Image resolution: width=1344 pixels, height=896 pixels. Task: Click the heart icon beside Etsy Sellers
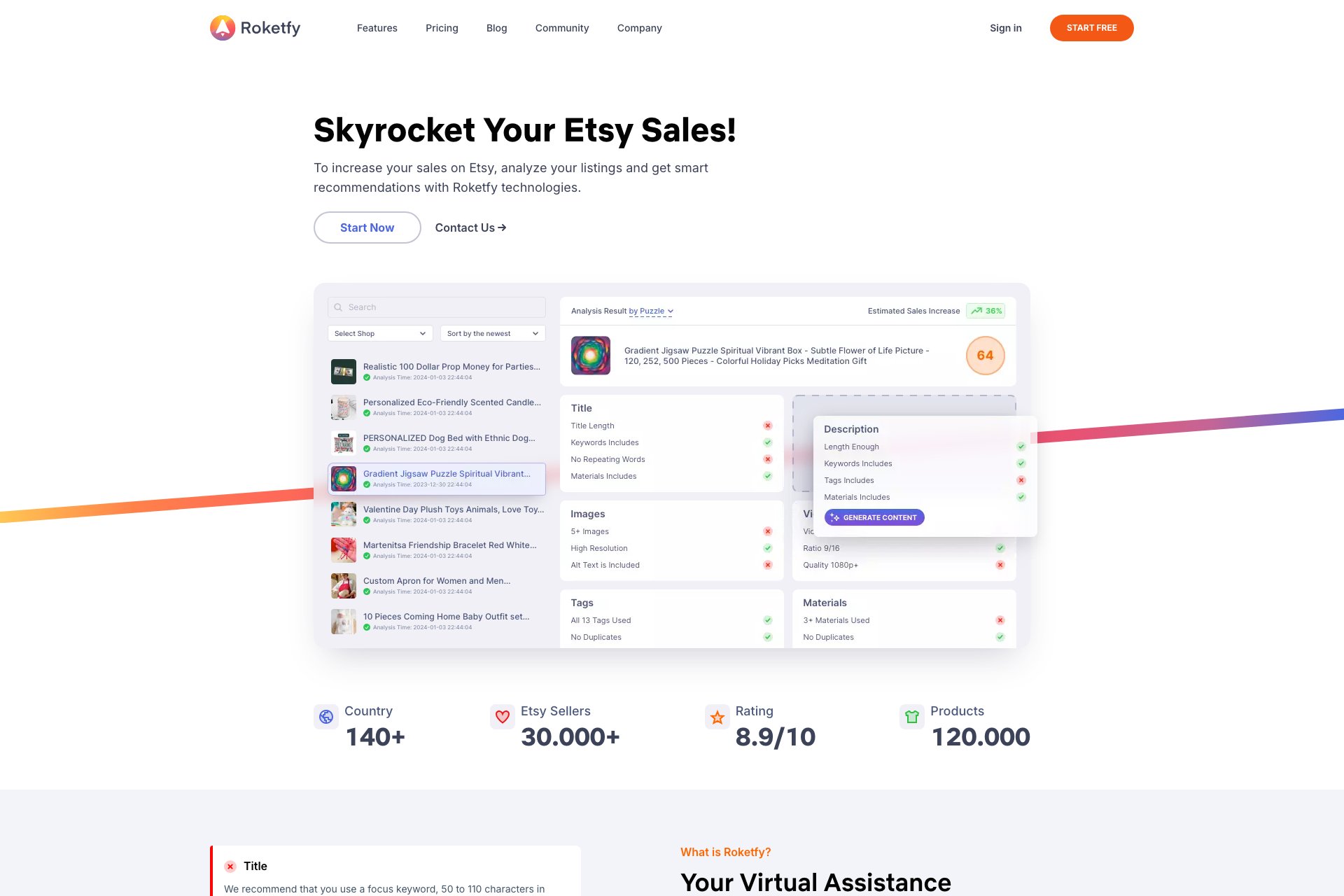[502, 717]
